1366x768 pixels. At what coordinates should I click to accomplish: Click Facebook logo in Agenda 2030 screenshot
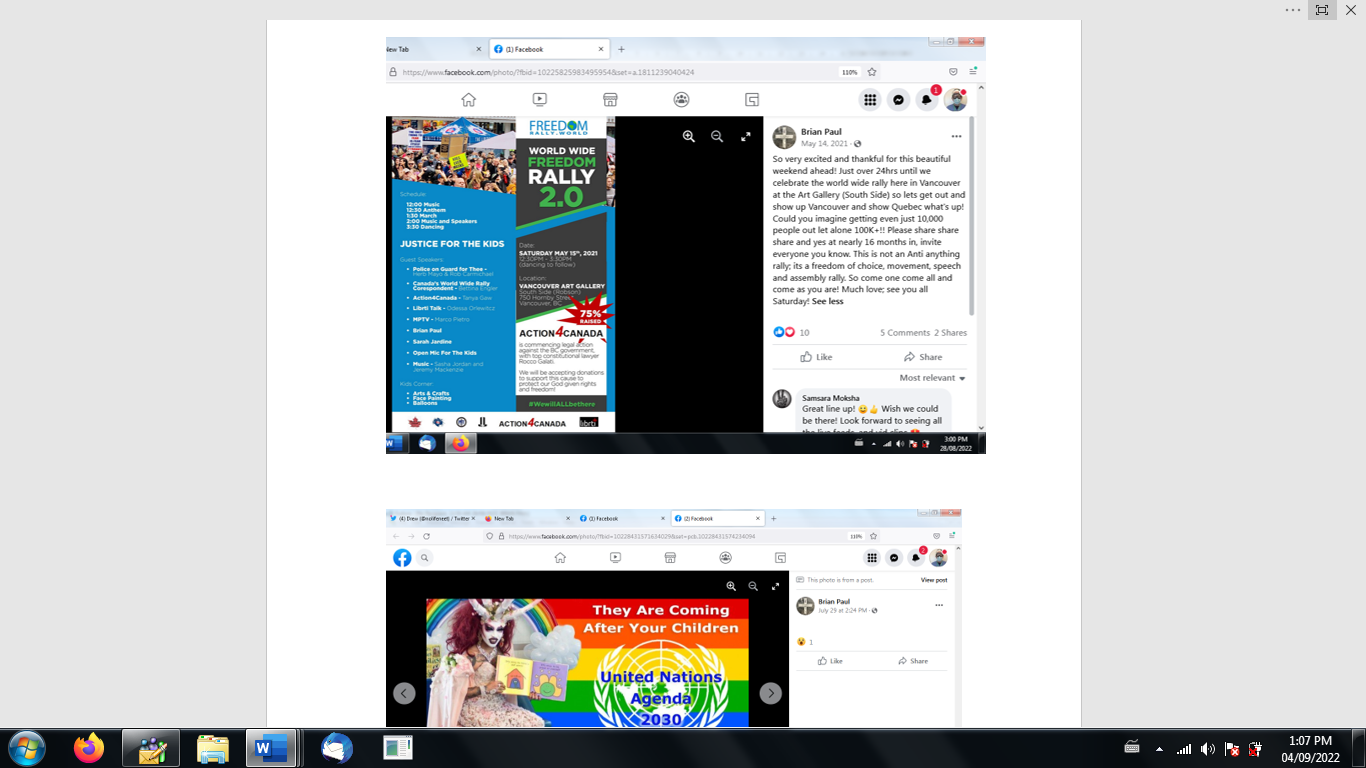pyautogui.click(x=402, y=558)
